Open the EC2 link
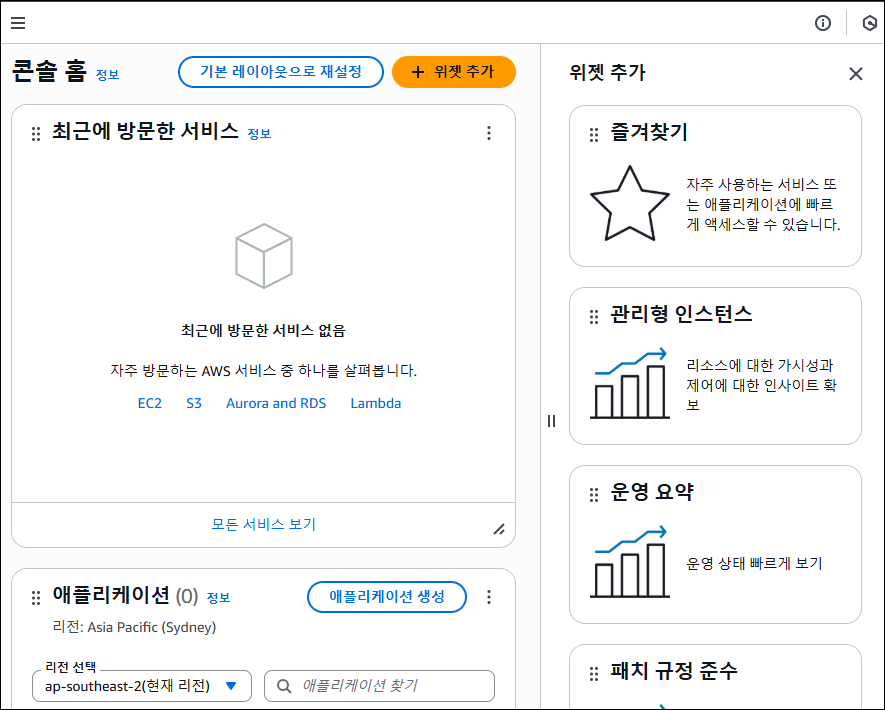The image size is (885, 710). tap(150, 404)
